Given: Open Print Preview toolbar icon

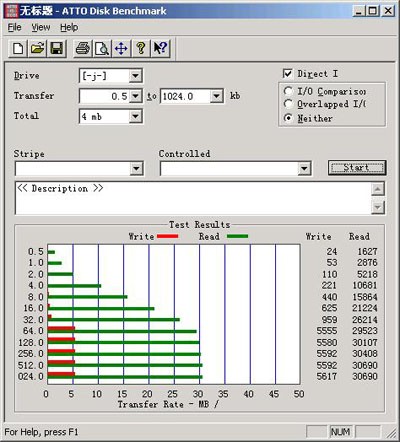Looking at the screenshot, I should point(102,48).
